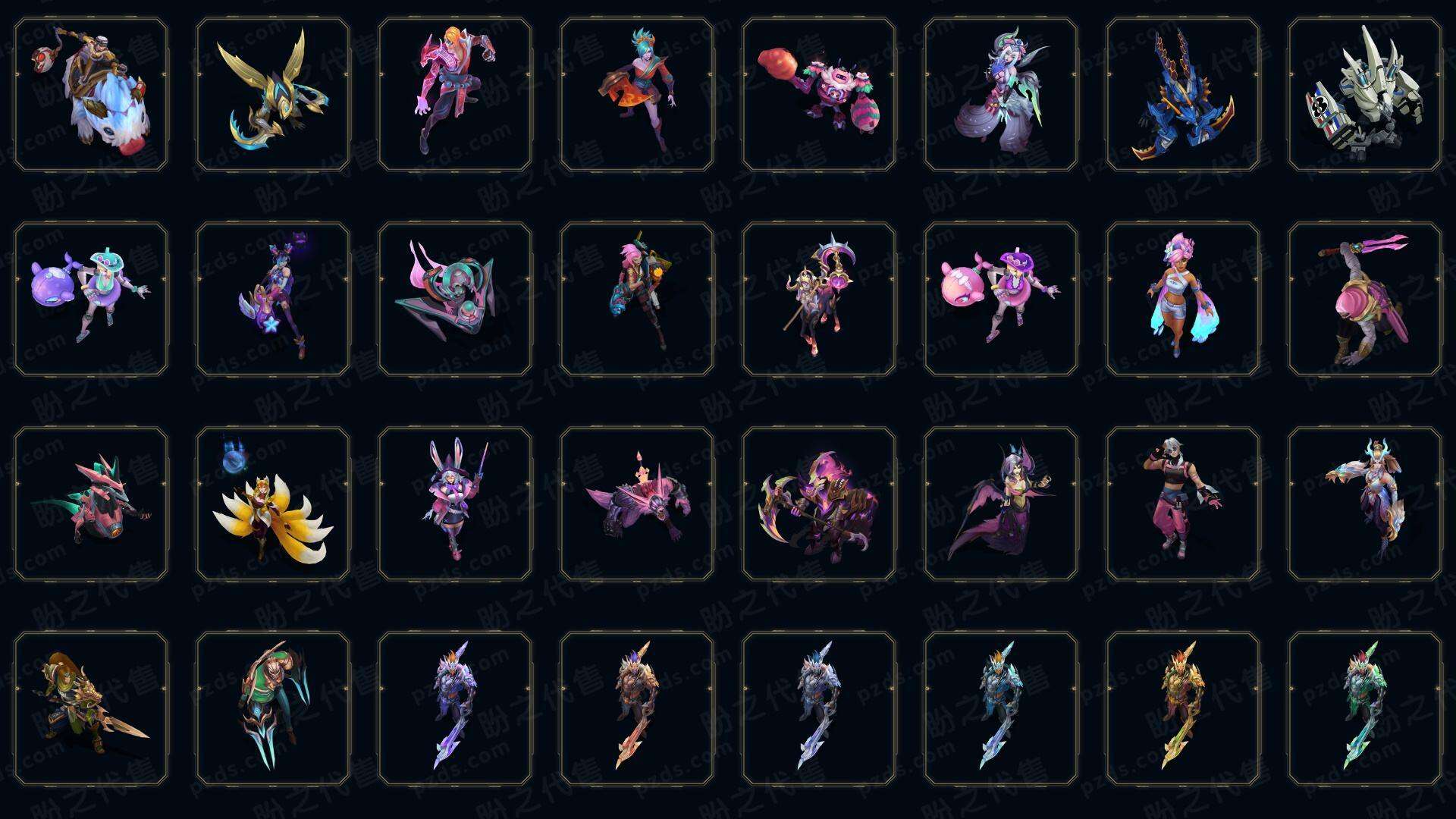1456x819 pixels.
Task: Choose the gray-haired girl in pink pants
Action: click(1183, 504)
